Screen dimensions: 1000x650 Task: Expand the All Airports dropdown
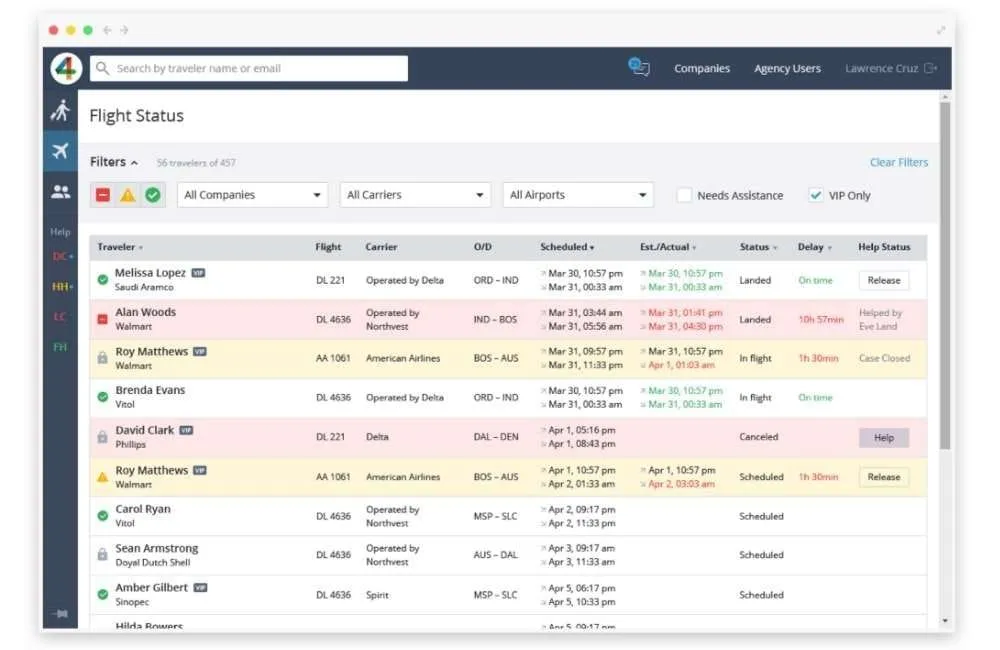[x=578, y=195]
